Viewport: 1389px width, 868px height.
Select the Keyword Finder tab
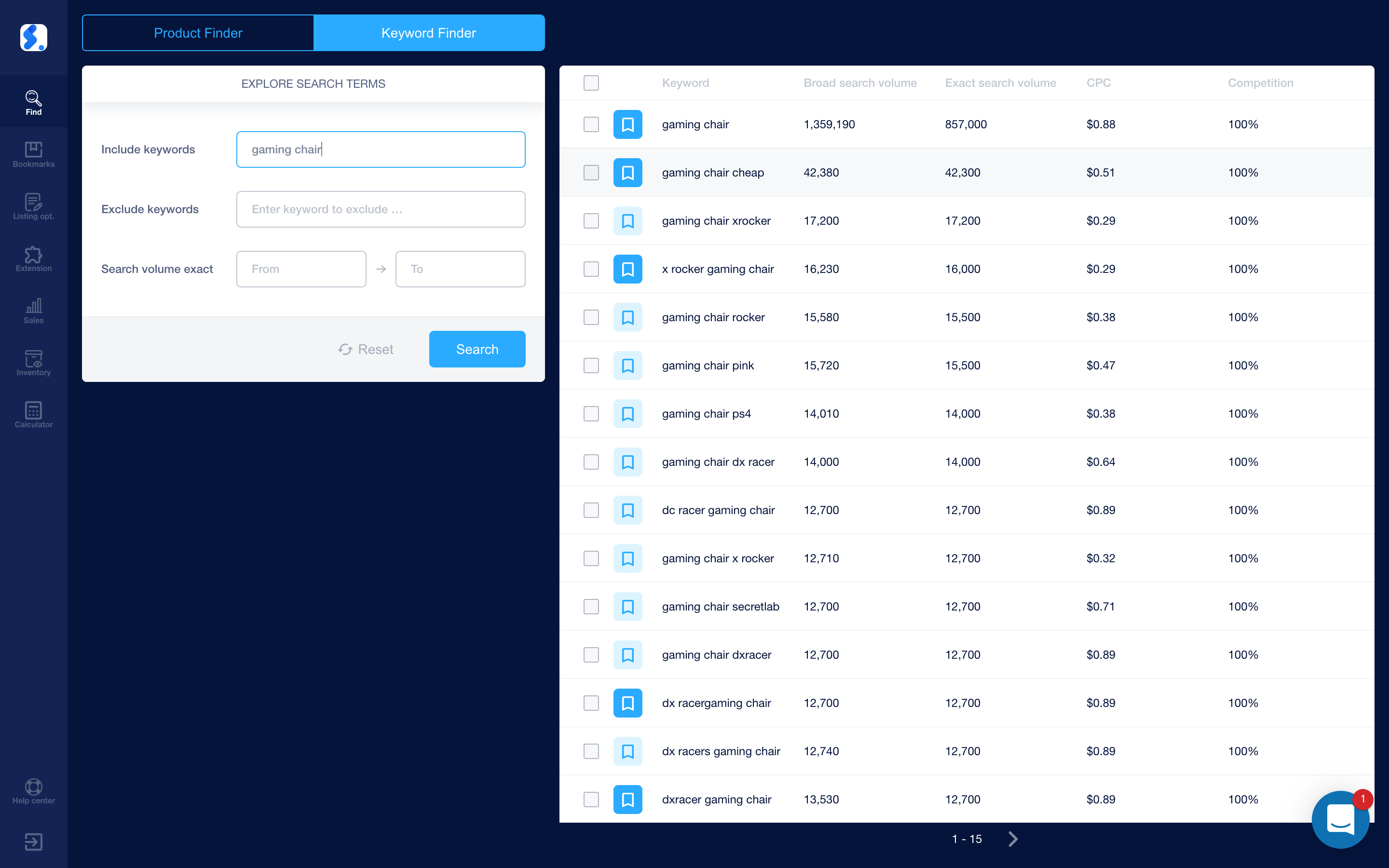coord(428,33)
